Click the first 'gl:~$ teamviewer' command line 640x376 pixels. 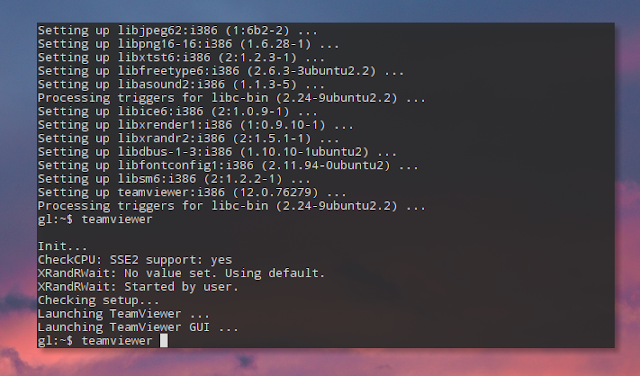click(95, 219)
